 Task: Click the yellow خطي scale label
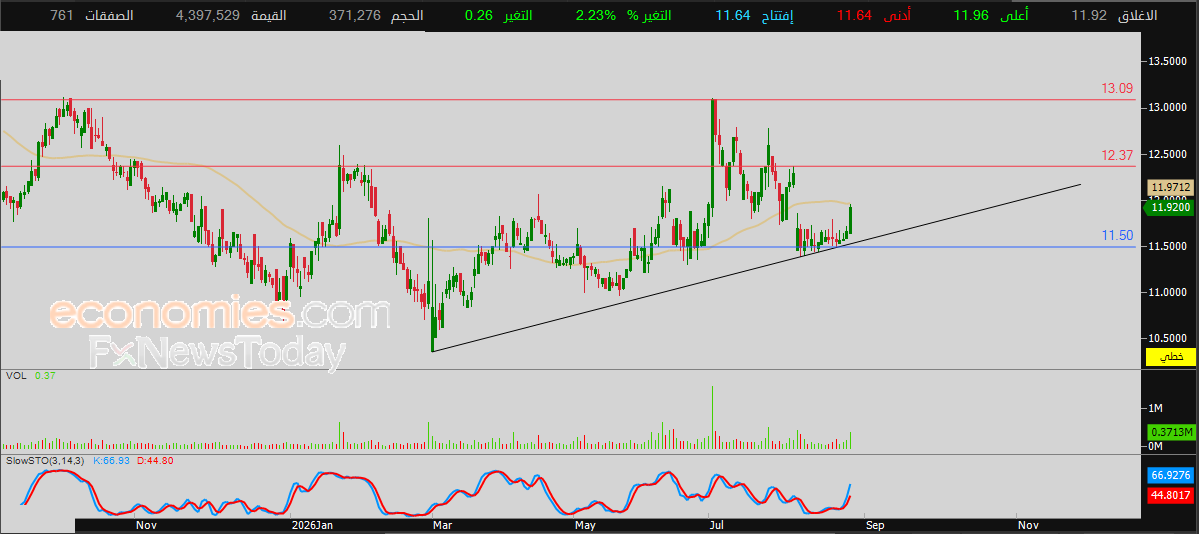[1170, 357]
